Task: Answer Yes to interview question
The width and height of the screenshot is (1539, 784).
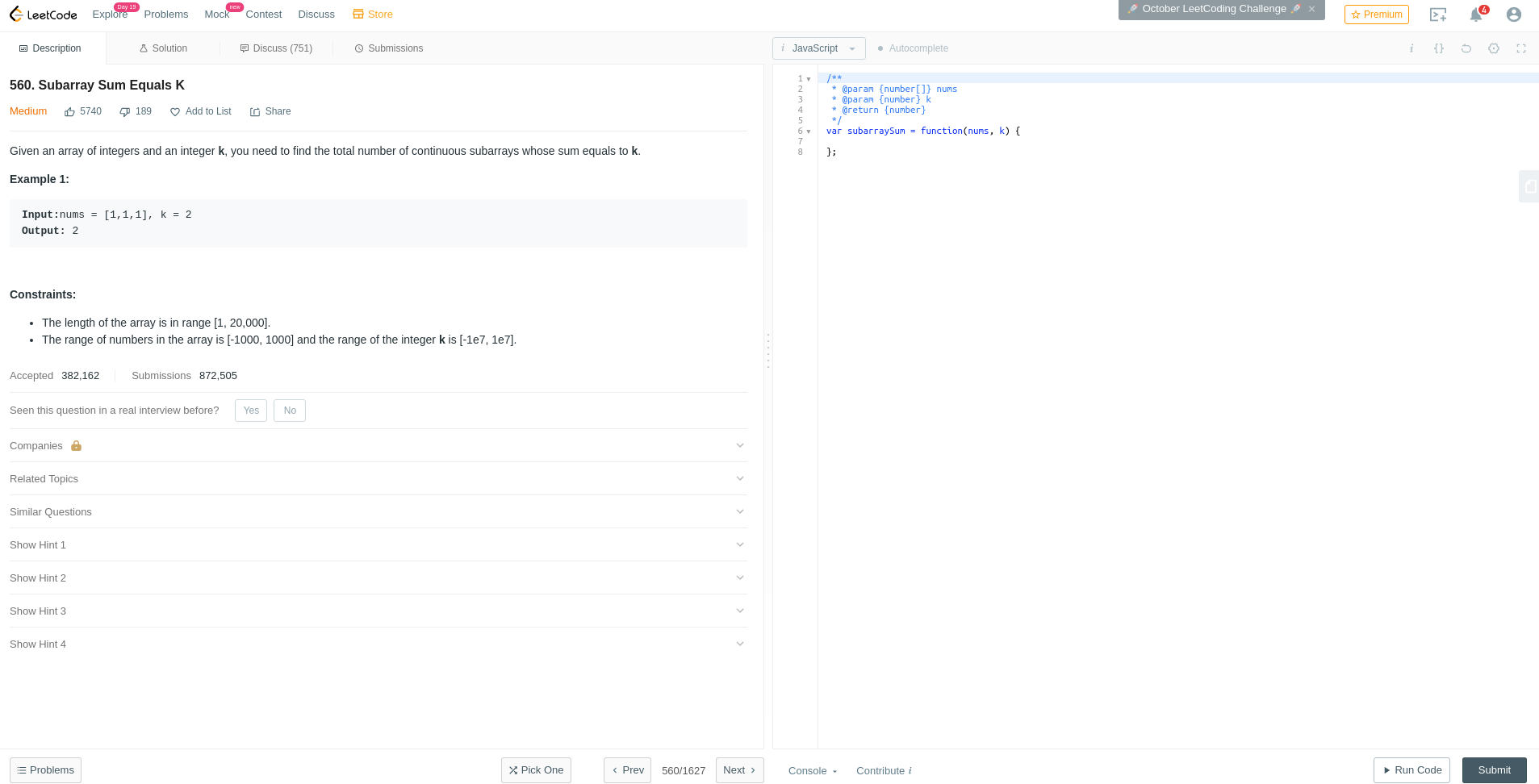Action: click(x=251, y=411)
